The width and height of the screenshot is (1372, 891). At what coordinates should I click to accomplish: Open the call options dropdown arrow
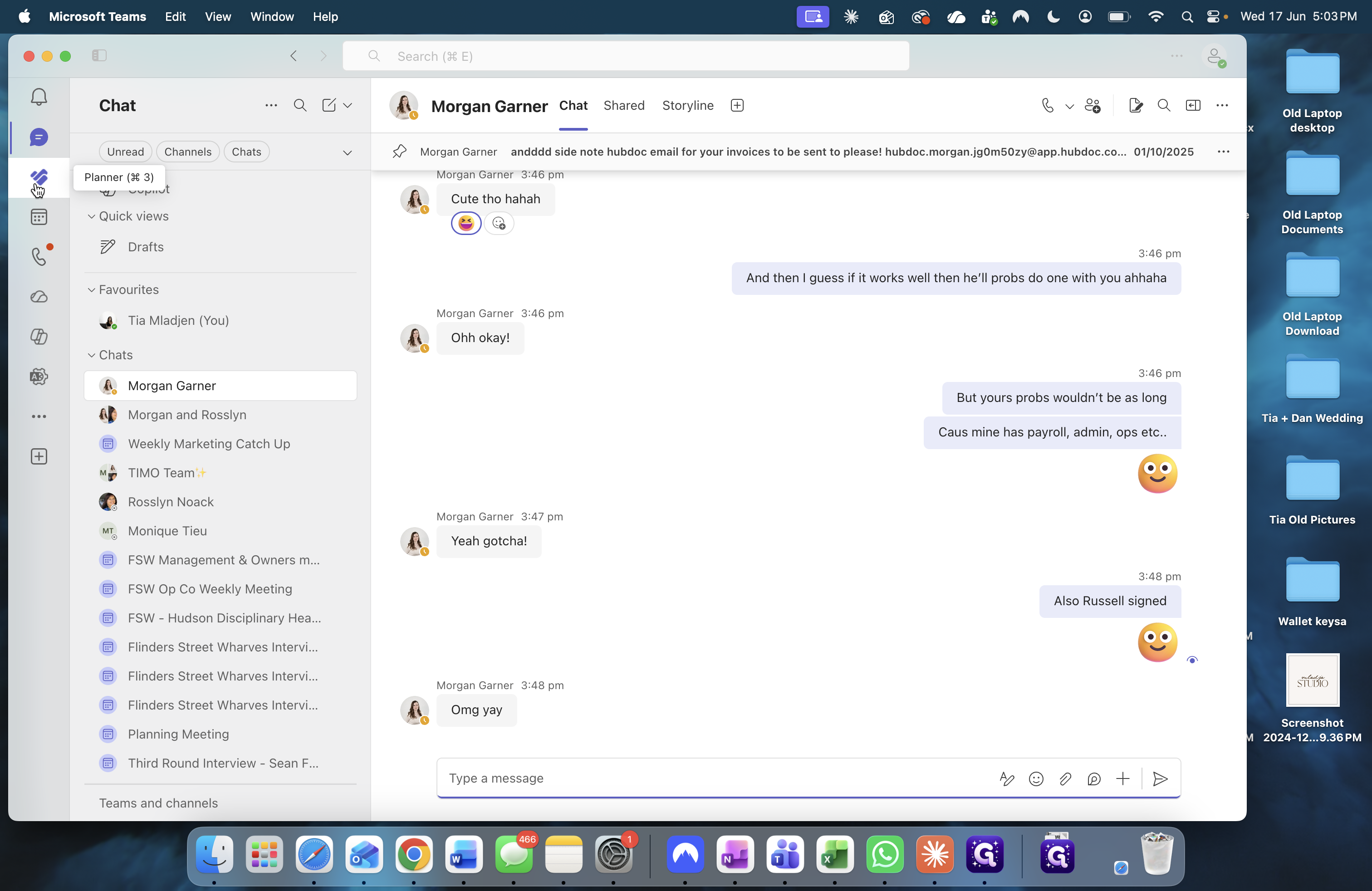1069,106
